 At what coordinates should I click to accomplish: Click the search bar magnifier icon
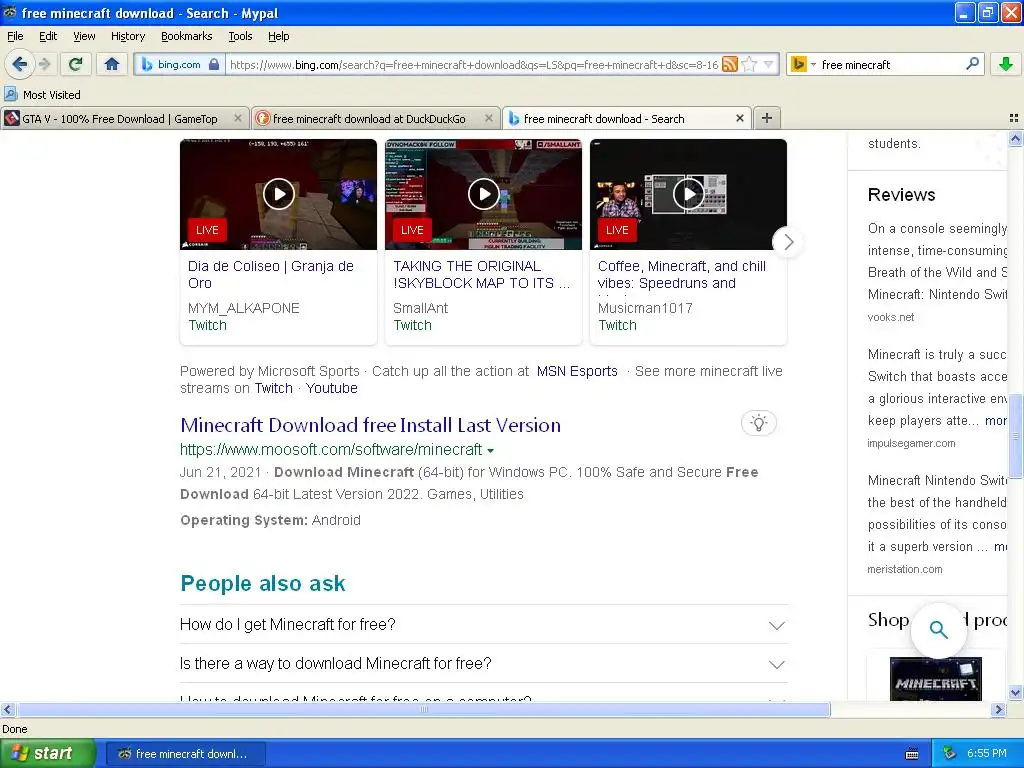pos(972,64)
